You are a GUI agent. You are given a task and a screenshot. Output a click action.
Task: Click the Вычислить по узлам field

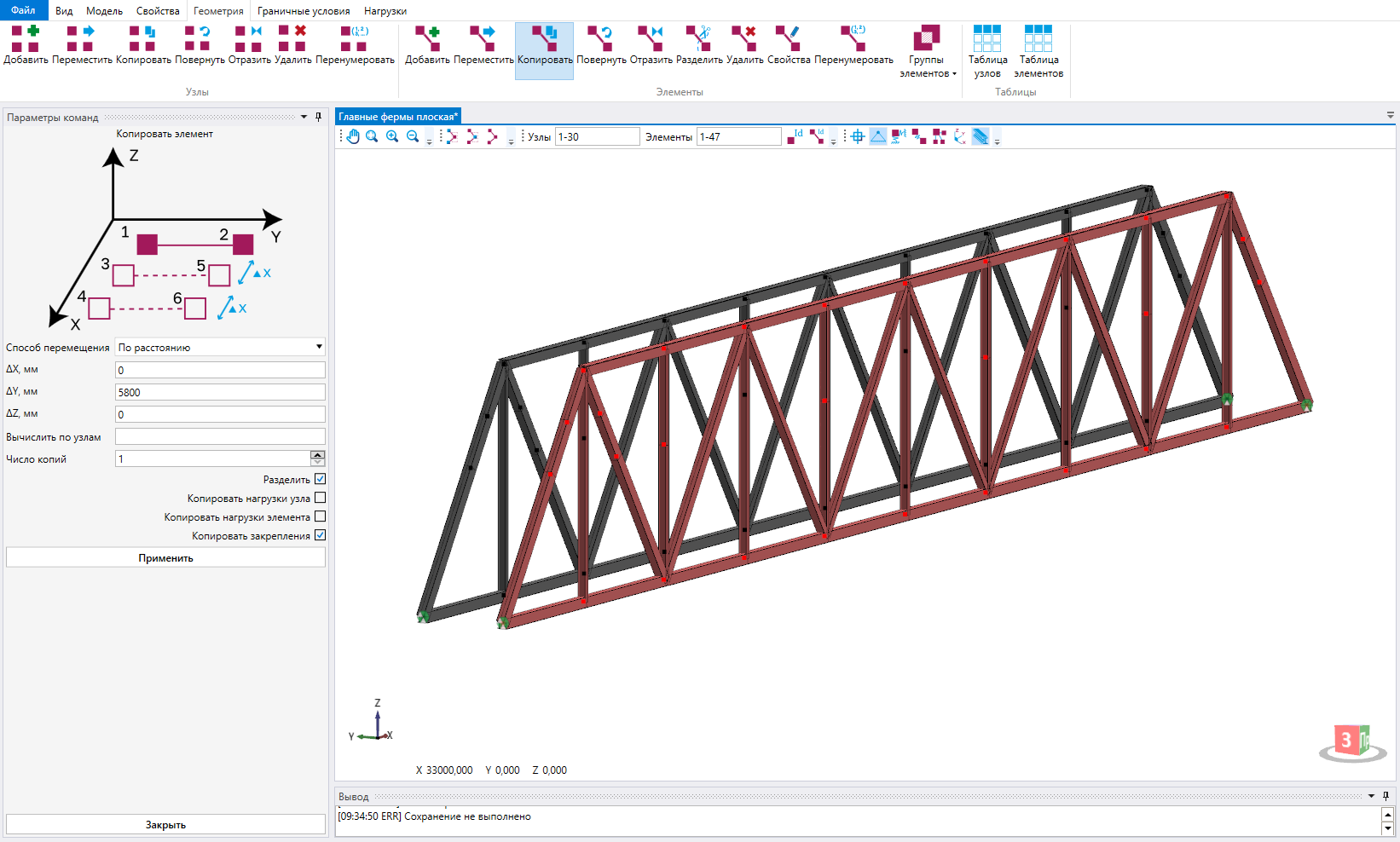(220, 436)
